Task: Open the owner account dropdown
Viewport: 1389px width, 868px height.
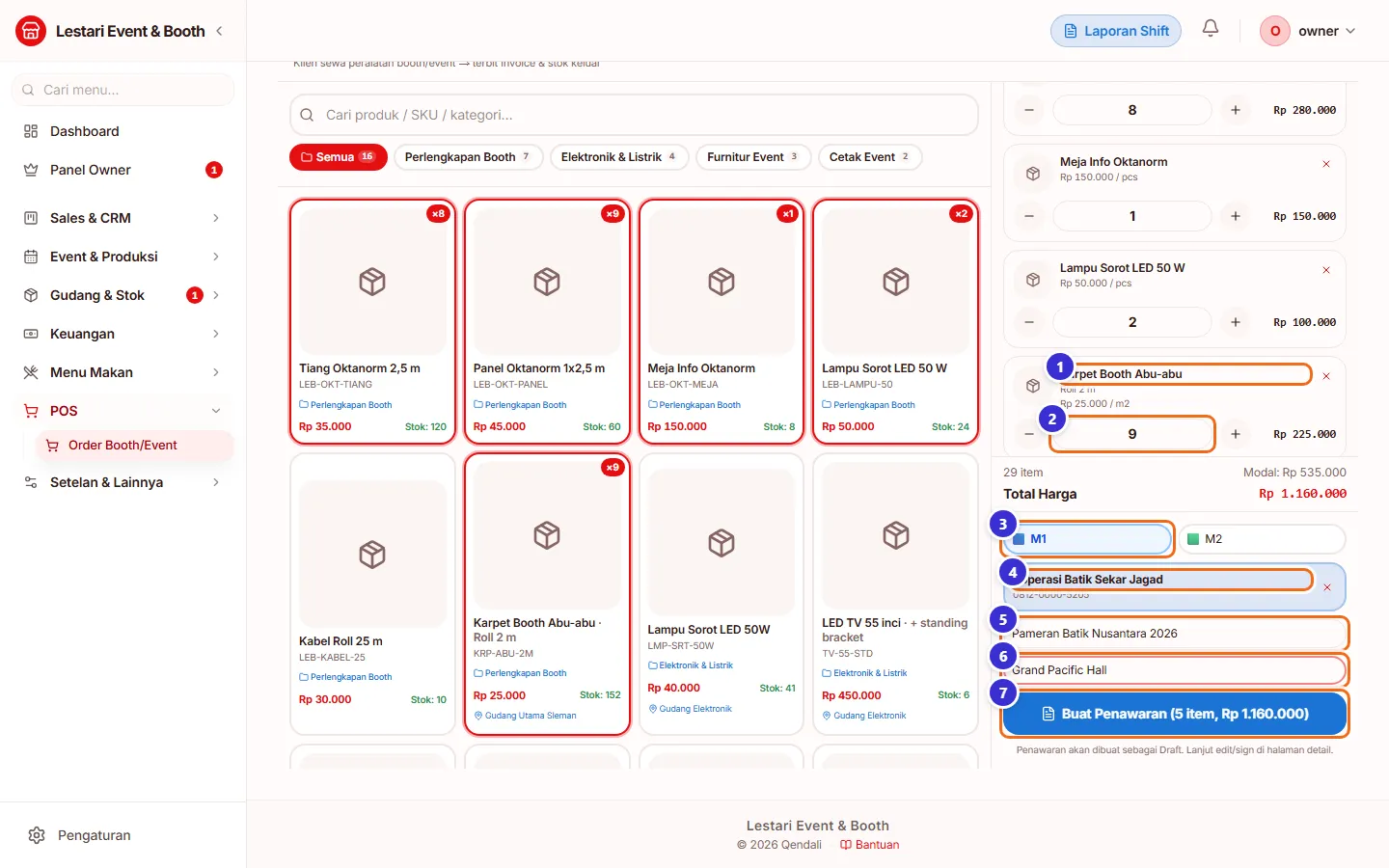Action: coord(1308,31)
